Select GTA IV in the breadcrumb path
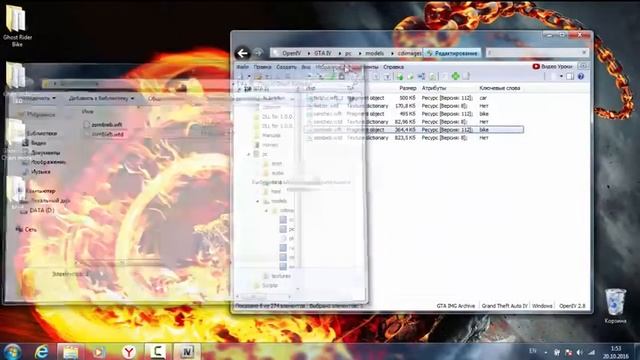 pos(323,53)
